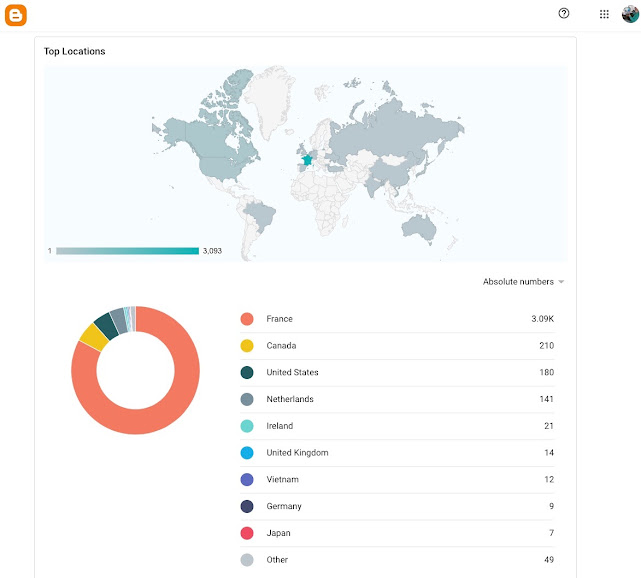The image size is (641, 578).
Task: Select the United Kingdom label
Action: (297, 453)
